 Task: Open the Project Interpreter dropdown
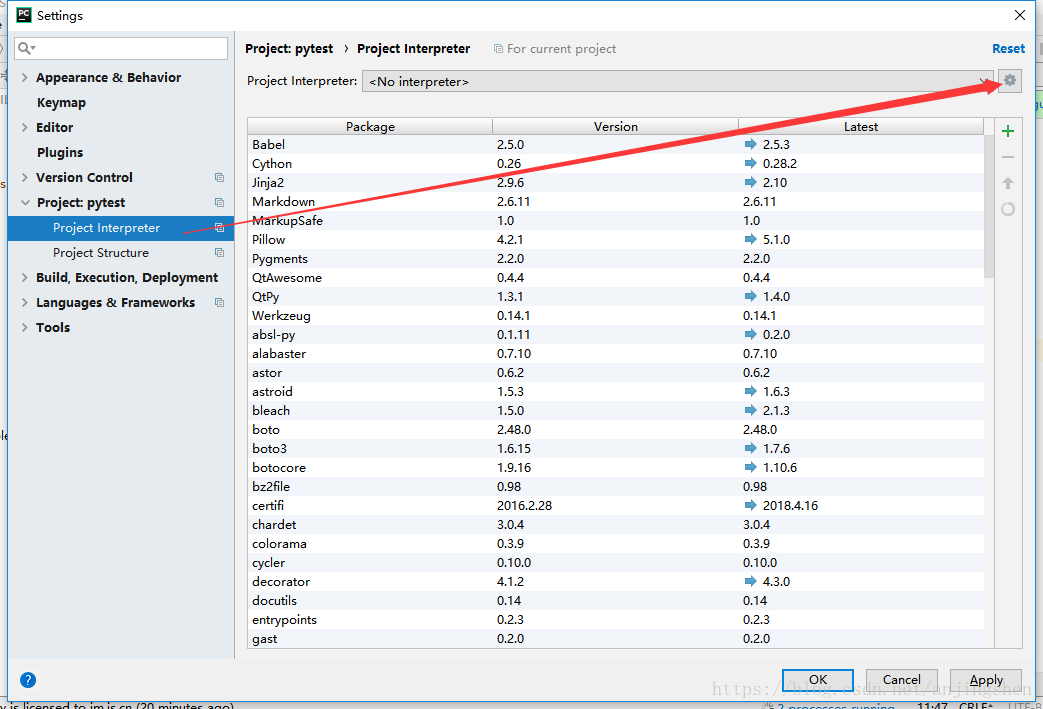pyautogui.click(x=678, y=81)
